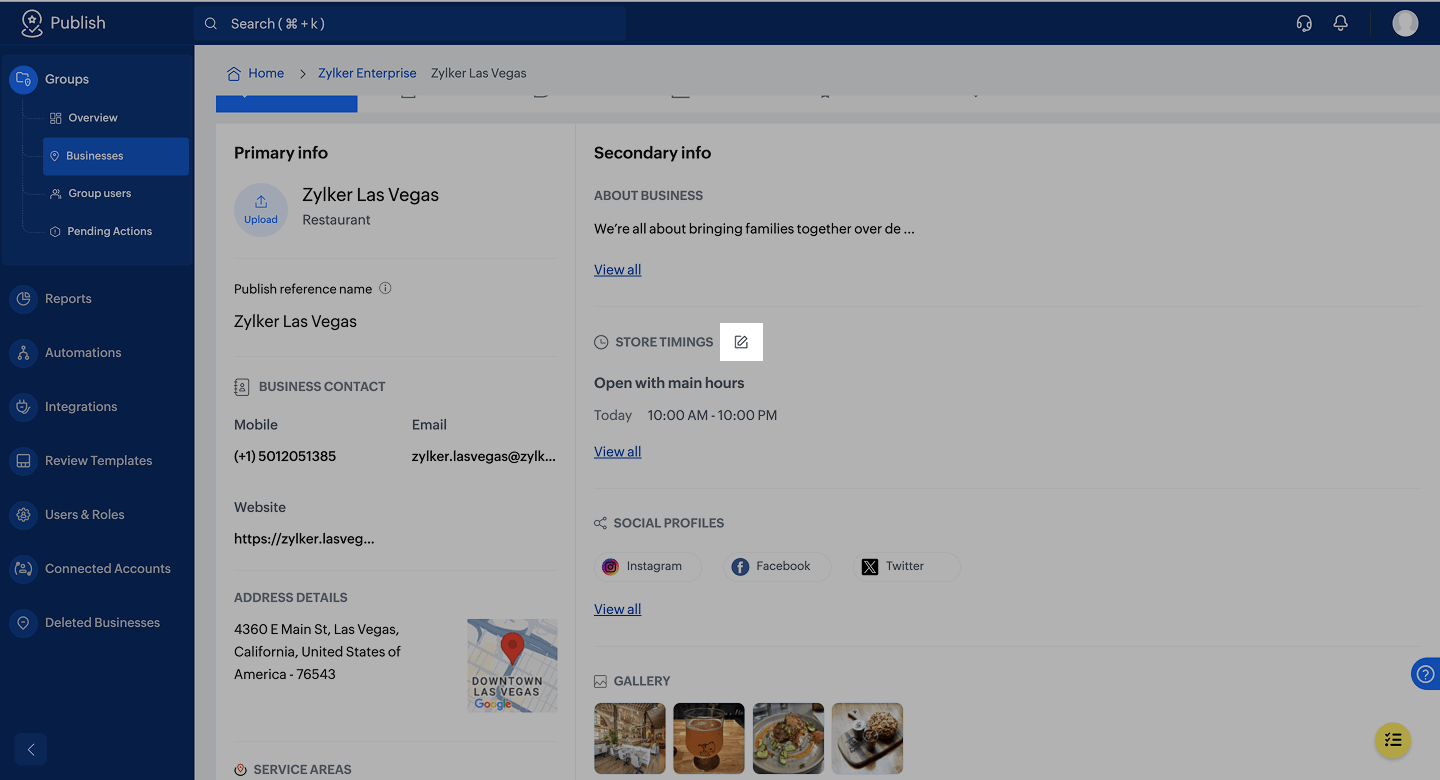
Task: Collapse the sidebar with the left chevron
Action: 31,750
